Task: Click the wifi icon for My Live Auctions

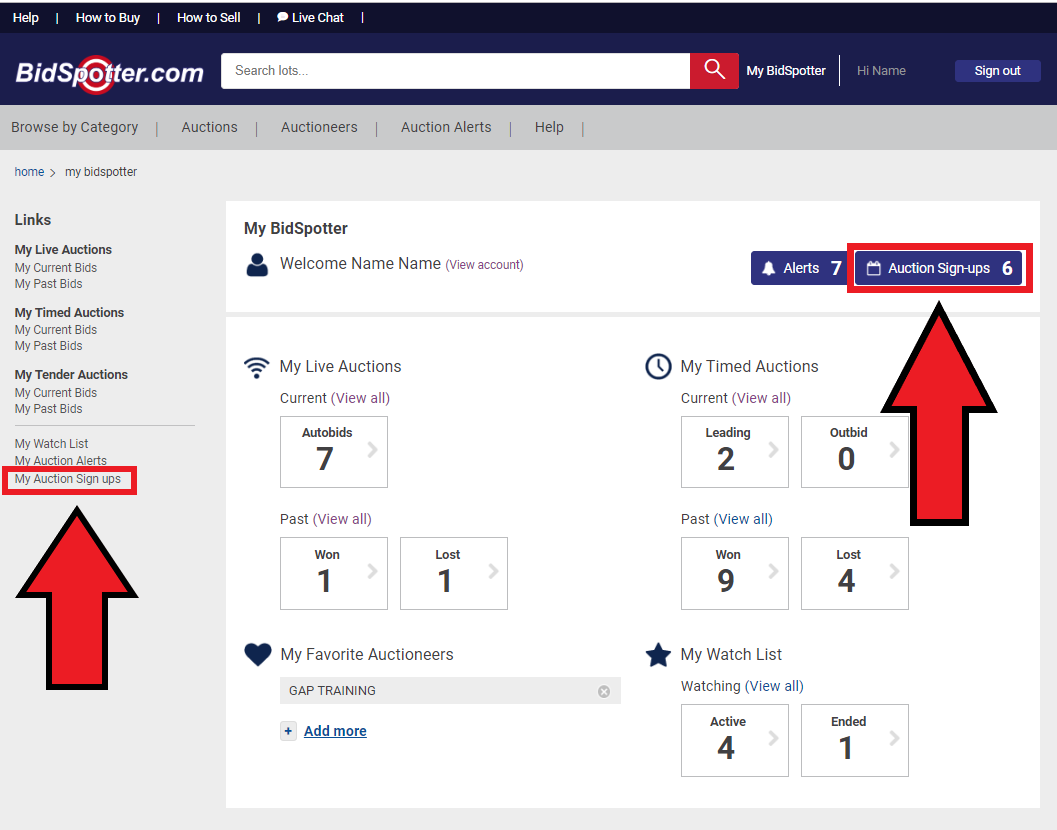Action: [256, 367]
